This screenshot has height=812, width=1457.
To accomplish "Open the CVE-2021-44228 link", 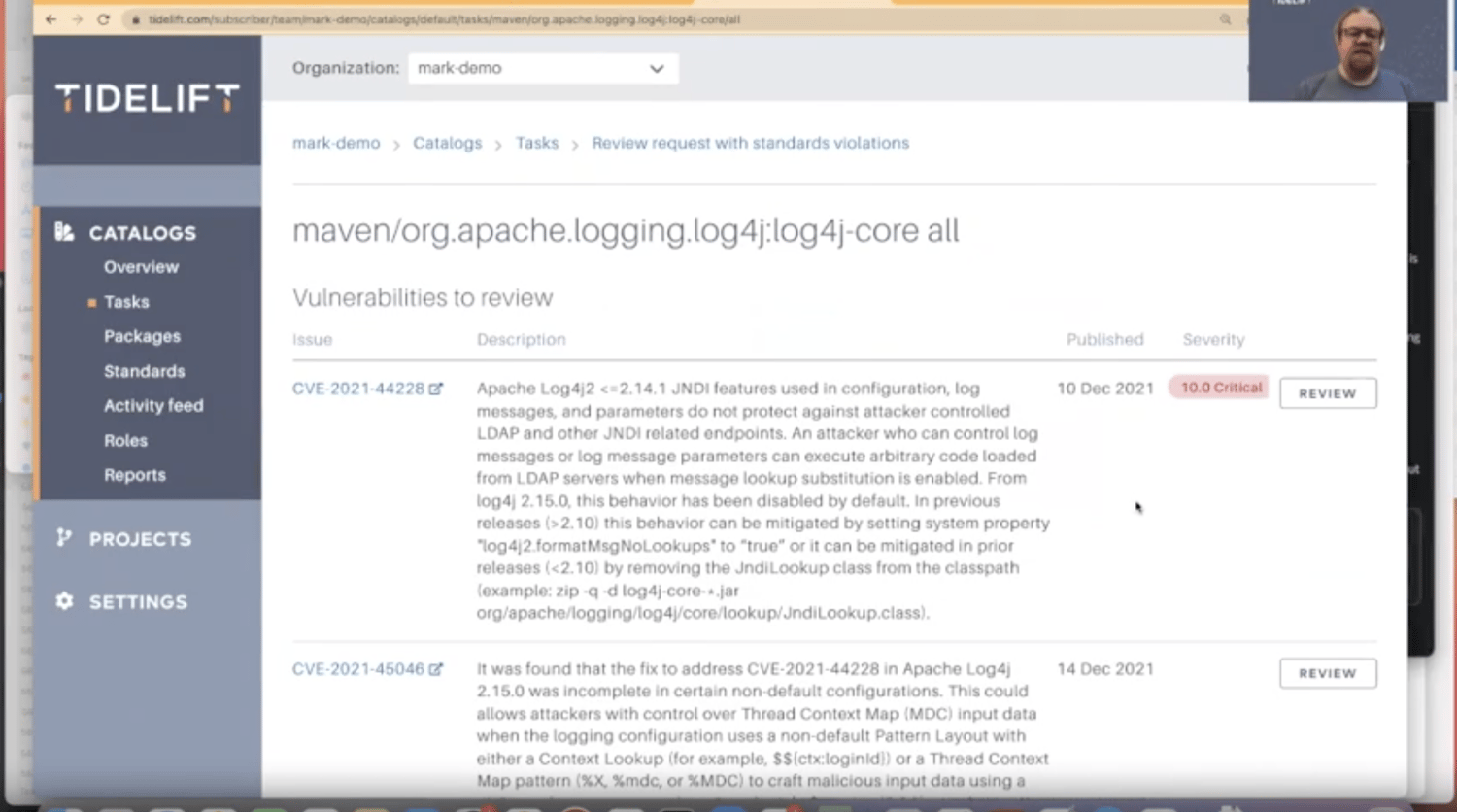I will pos(358,389).
